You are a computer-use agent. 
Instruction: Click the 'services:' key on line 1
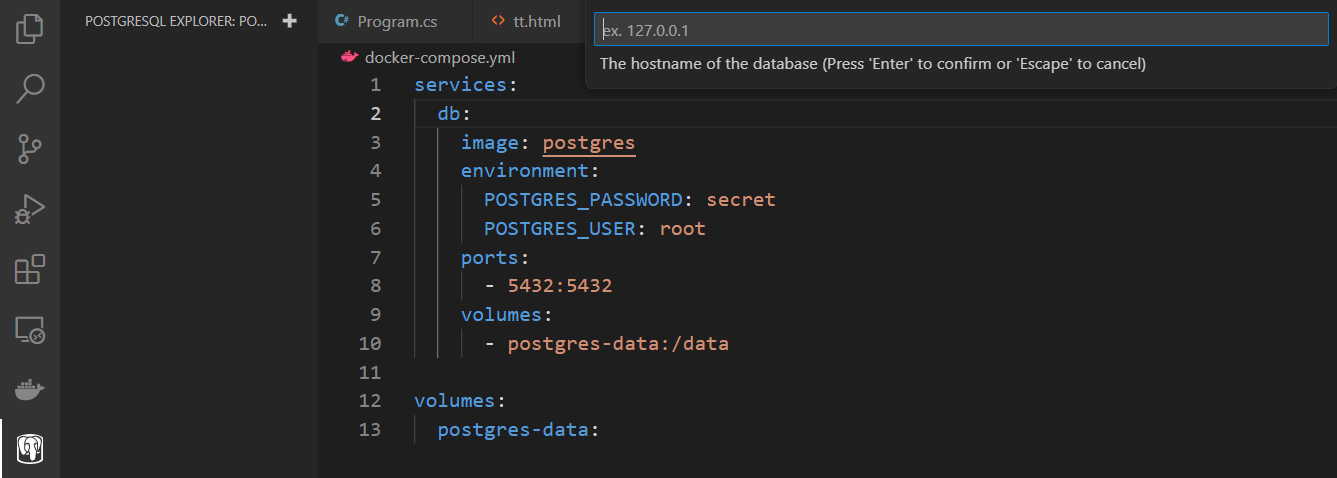tap(466, 85)
